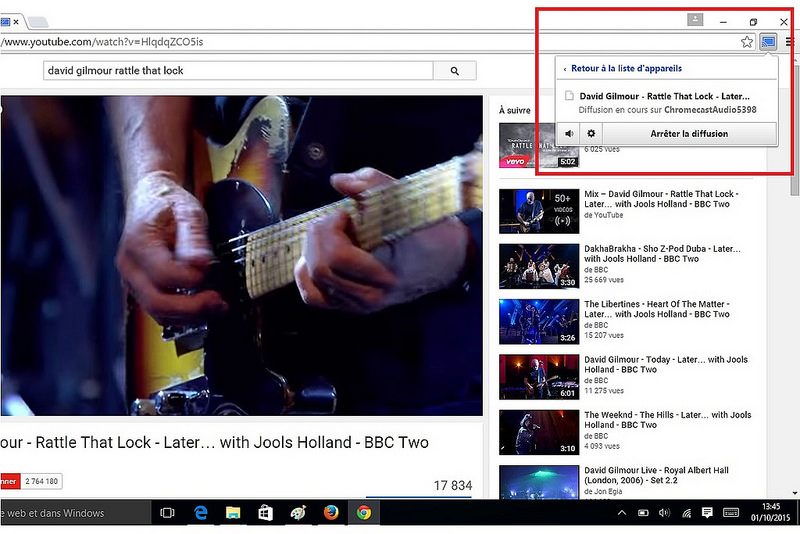Click the Google Cast extension icon
The image size is (800, 534).
pyautogui.click(x=768, y=42)
